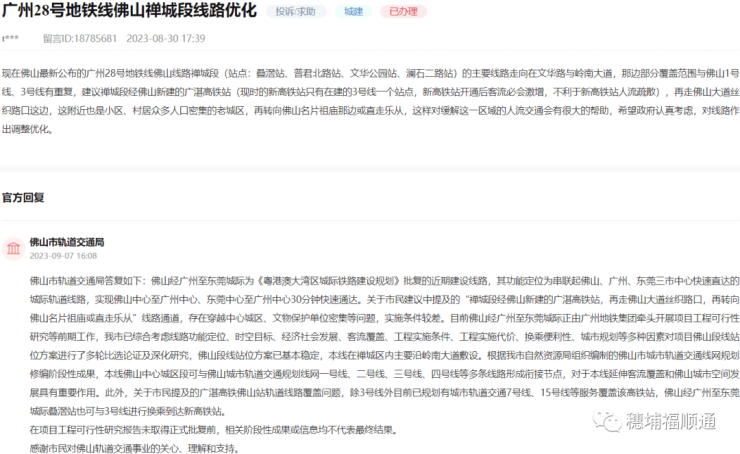
Task: Open the 佛山市轨道交通局 agency name
Action: 67,242
